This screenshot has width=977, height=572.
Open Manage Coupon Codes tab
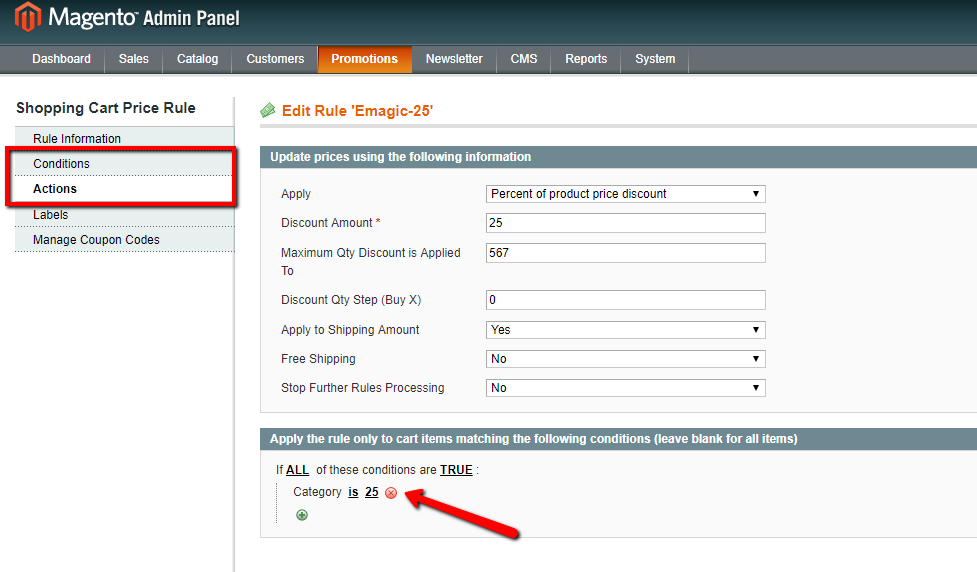pyautogui.click(x=125, y=239)
